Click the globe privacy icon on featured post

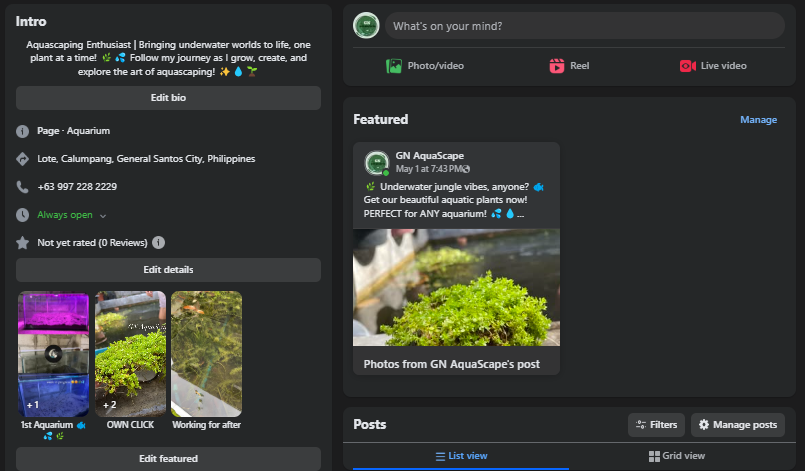point(466,169)
